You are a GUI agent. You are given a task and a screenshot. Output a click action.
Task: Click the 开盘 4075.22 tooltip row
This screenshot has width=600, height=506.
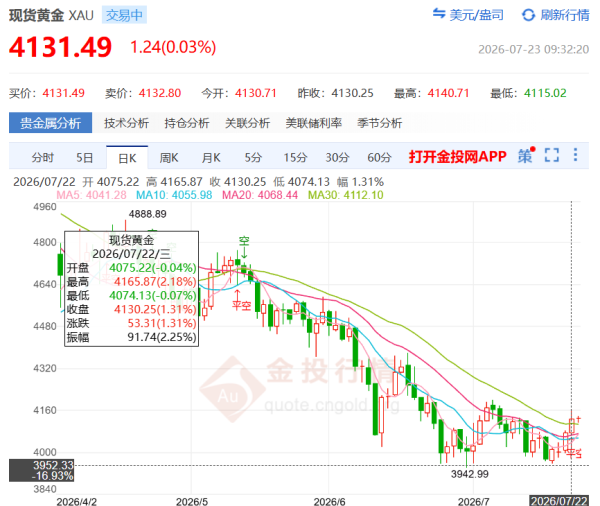click(131, 268)
